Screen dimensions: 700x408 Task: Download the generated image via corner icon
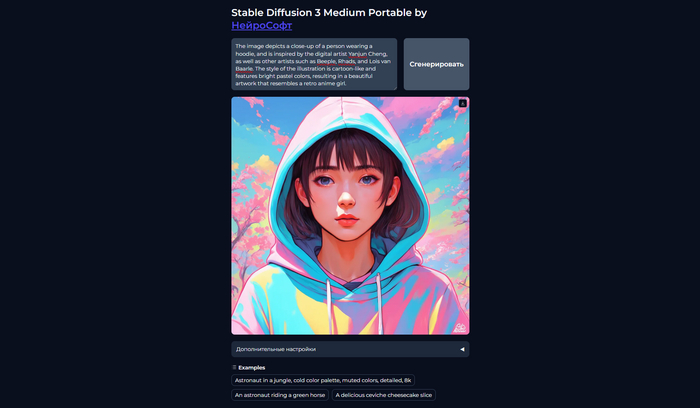[x=462, y=103]
